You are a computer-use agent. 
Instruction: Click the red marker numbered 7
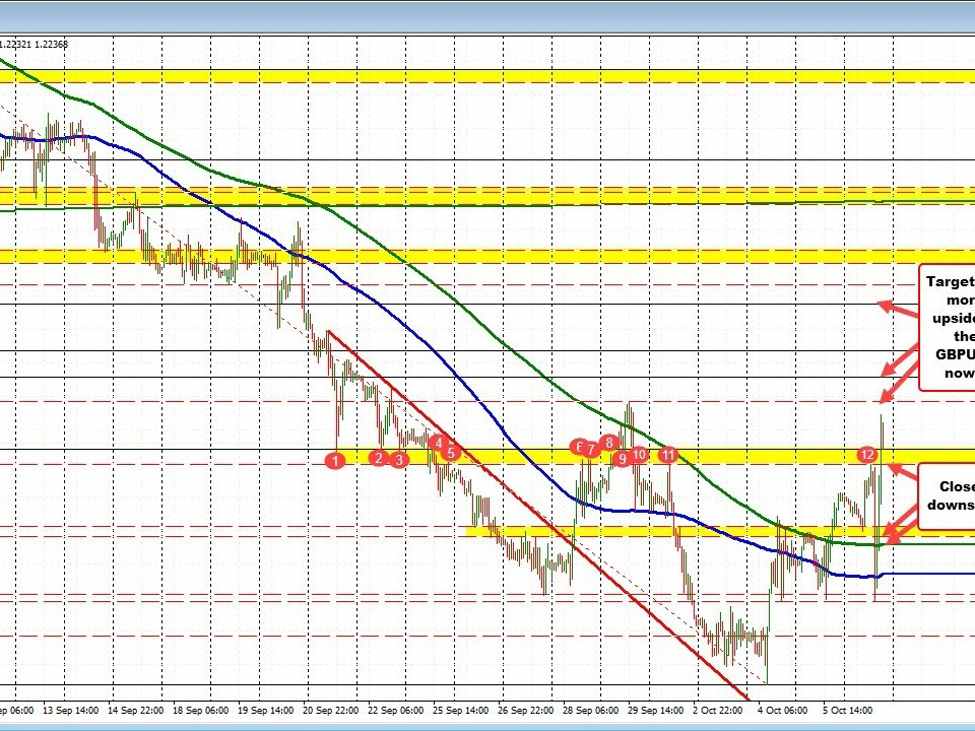tap(592, 449)
